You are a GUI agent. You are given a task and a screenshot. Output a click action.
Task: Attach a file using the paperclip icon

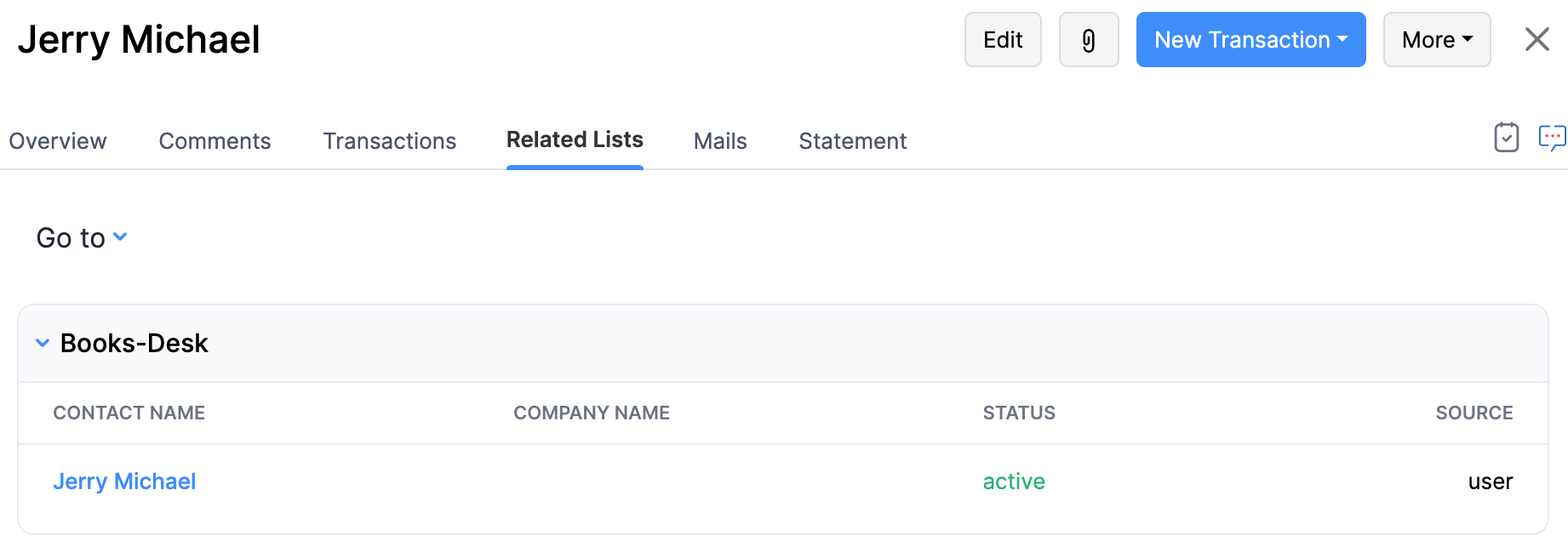(x=1089, y=39)
